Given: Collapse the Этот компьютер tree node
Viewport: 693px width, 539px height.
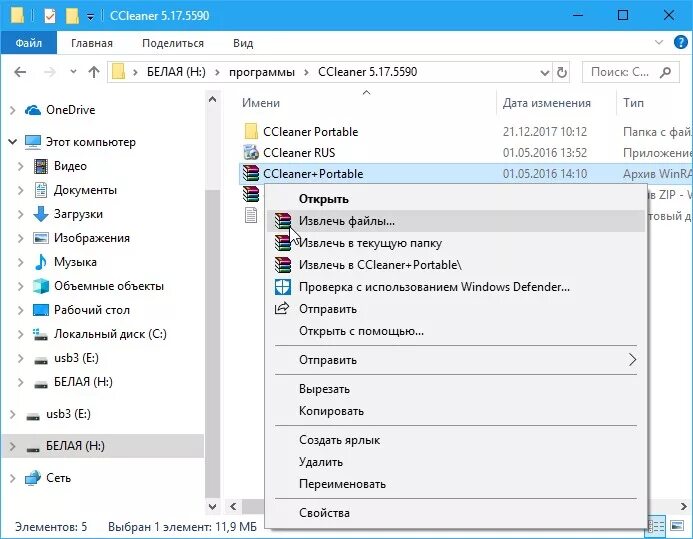Looking at the screenshot, I should coord(13,142).
